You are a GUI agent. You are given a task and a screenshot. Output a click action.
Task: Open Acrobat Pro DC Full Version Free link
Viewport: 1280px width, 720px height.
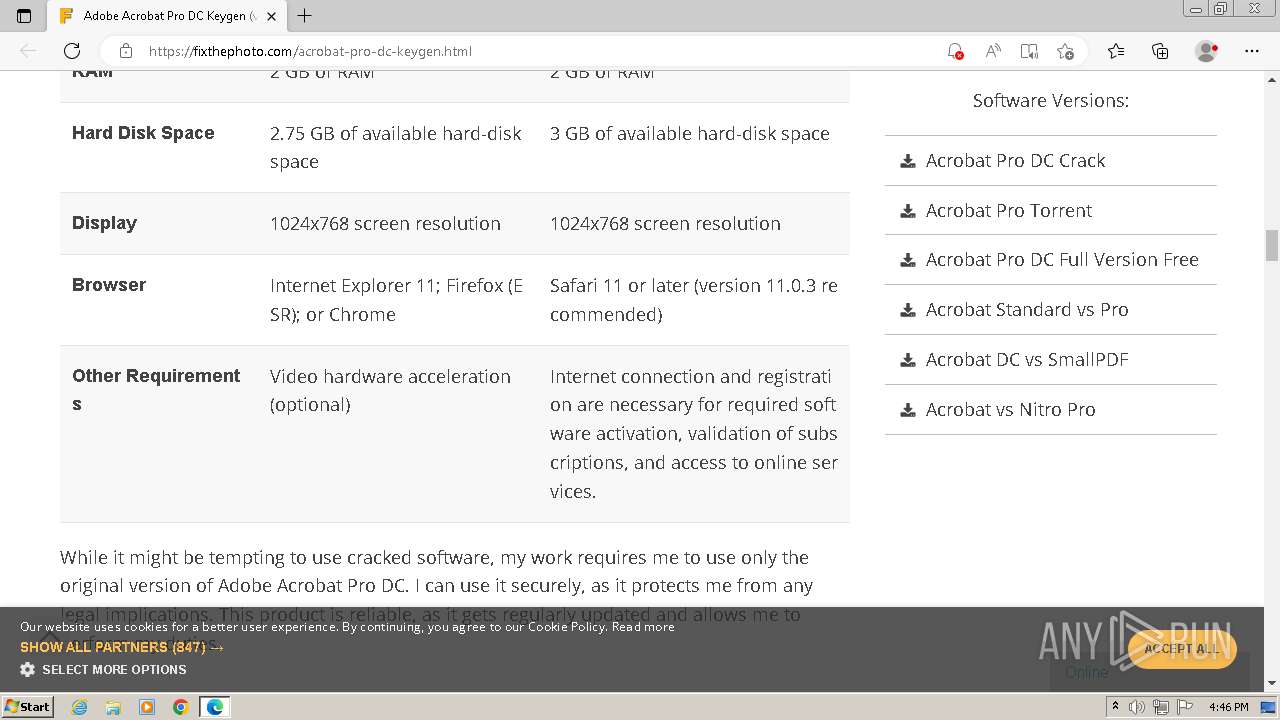pyautogui.click(x=1062, y=259)
